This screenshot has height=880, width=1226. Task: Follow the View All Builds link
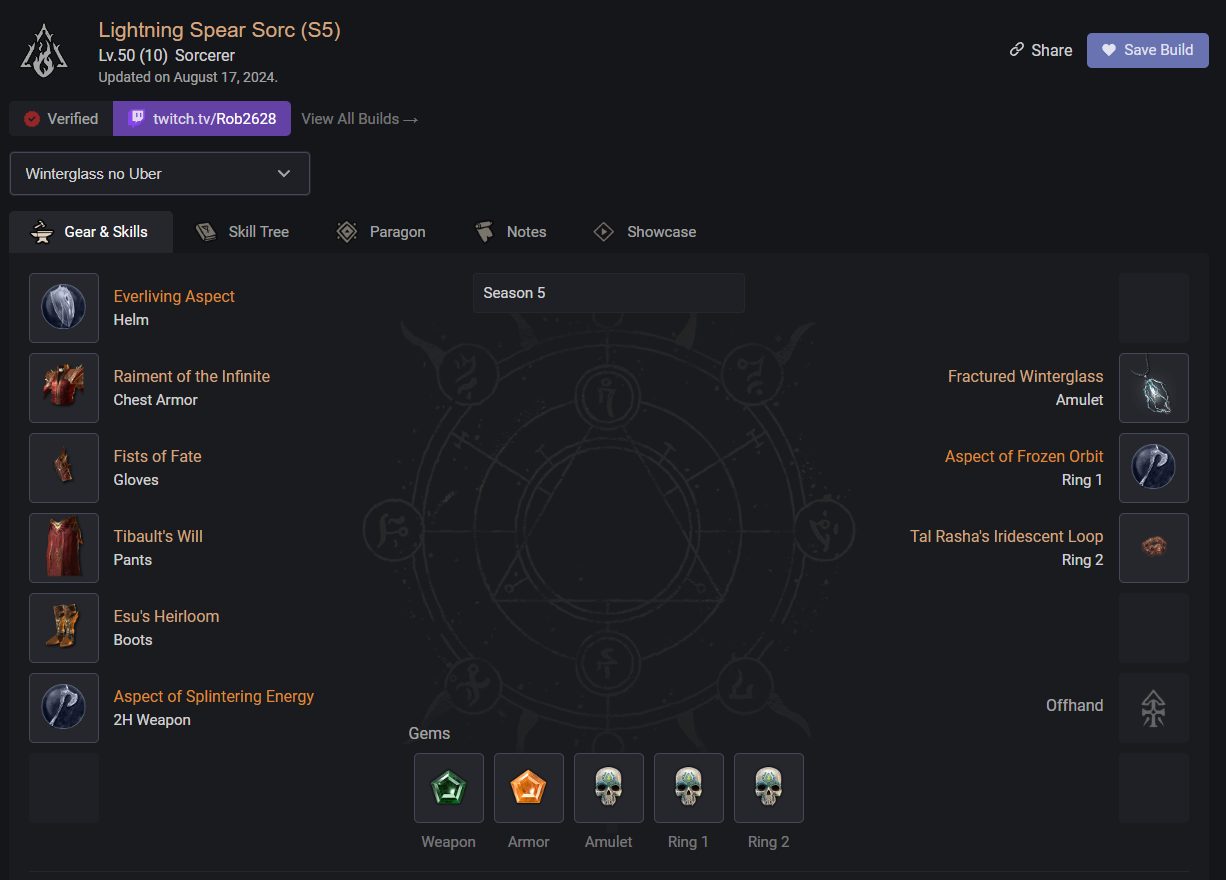click(360, 119)
